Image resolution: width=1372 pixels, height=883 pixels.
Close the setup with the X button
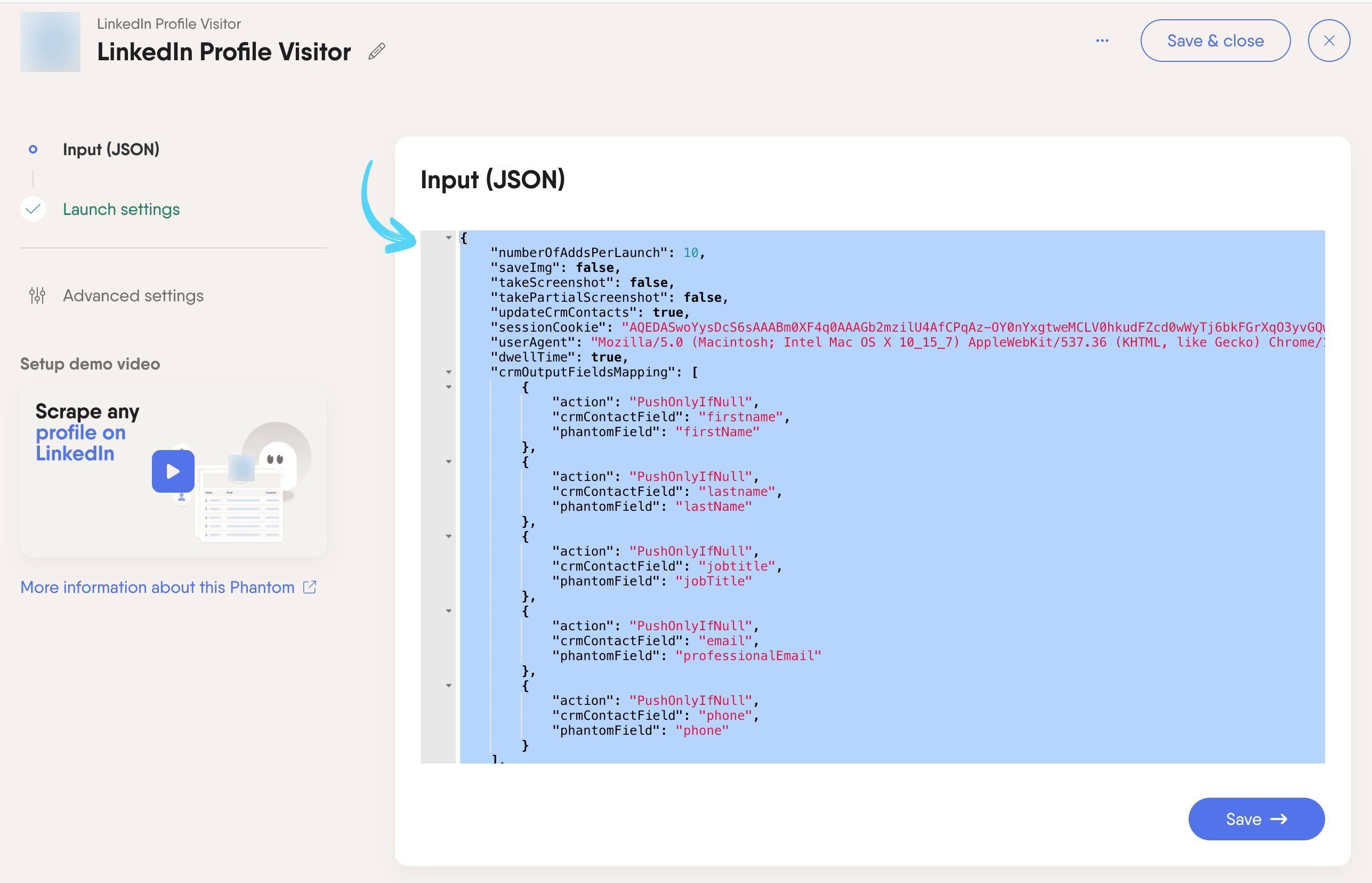tap(1328, 41)
